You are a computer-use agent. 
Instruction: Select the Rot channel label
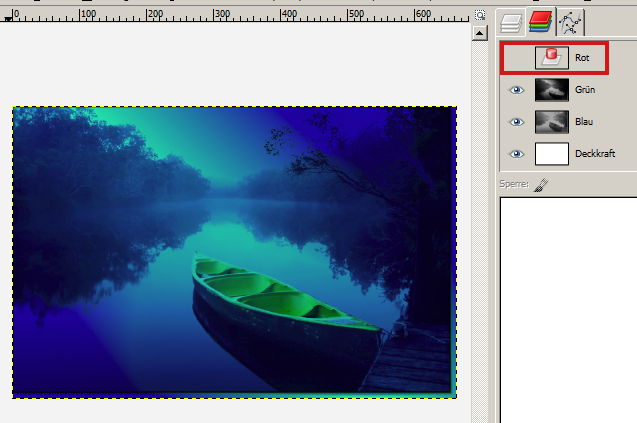[x=582, y=58]
